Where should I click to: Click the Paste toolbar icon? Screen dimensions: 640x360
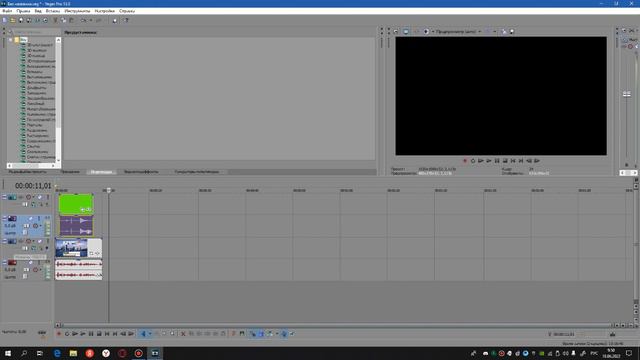pos(71,20)
